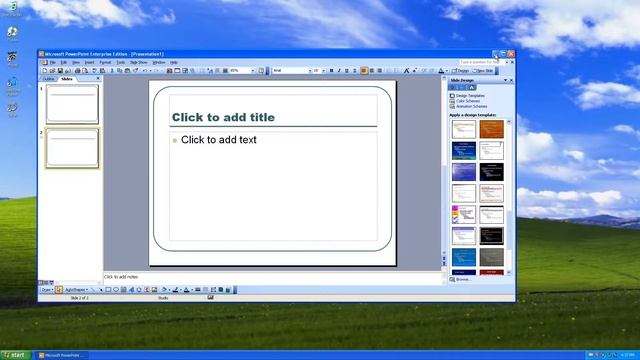Select the Line drawing tool
Image resolution: width=640 pixels, height=360 pixels.
[x=93, y=290]
